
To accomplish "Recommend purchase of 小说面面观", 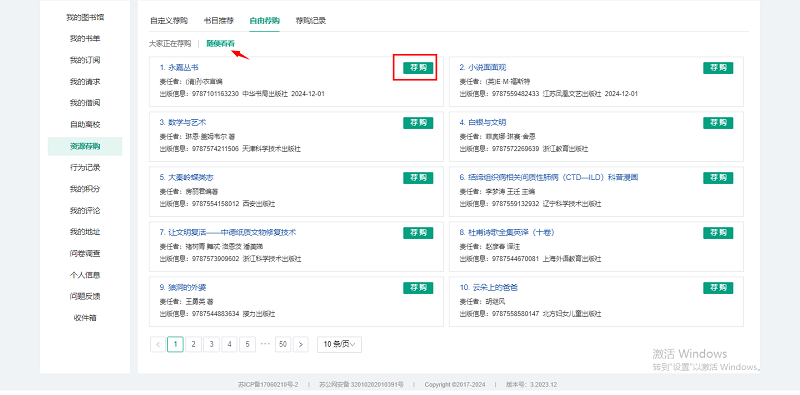I will tap(718, 68).
